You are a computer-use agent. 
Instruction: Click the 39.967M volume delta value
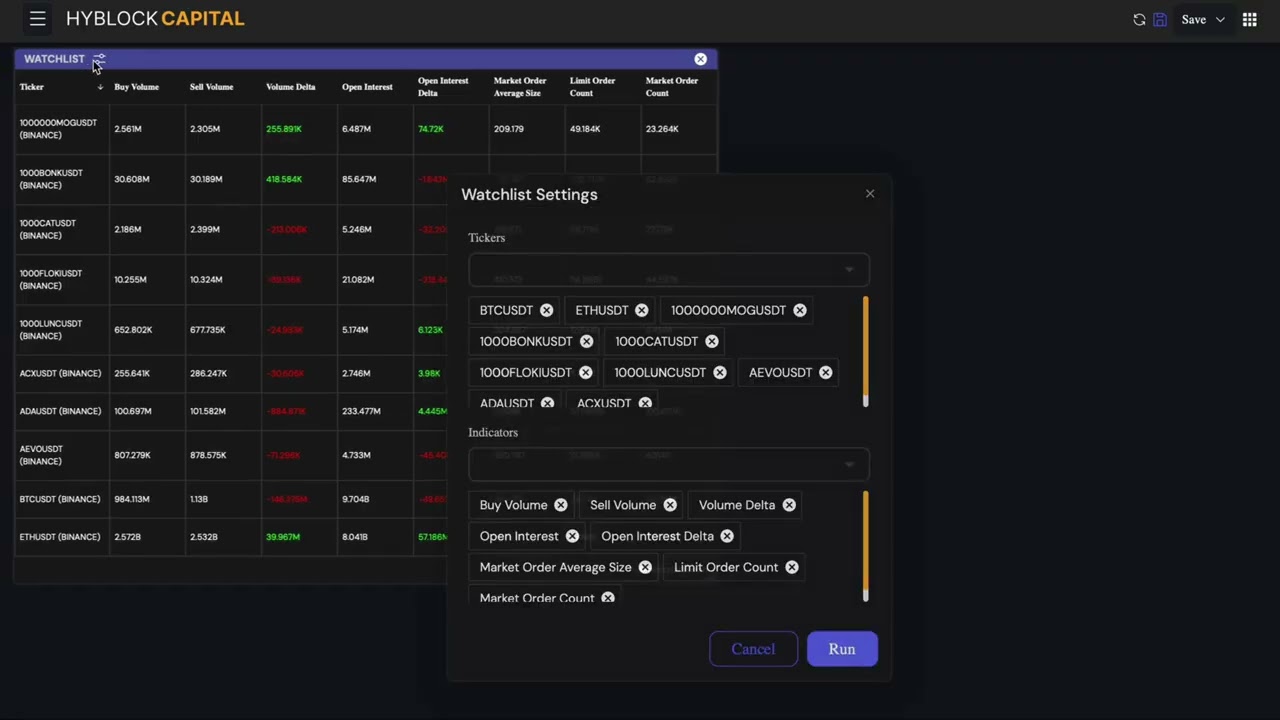[283, 537]
